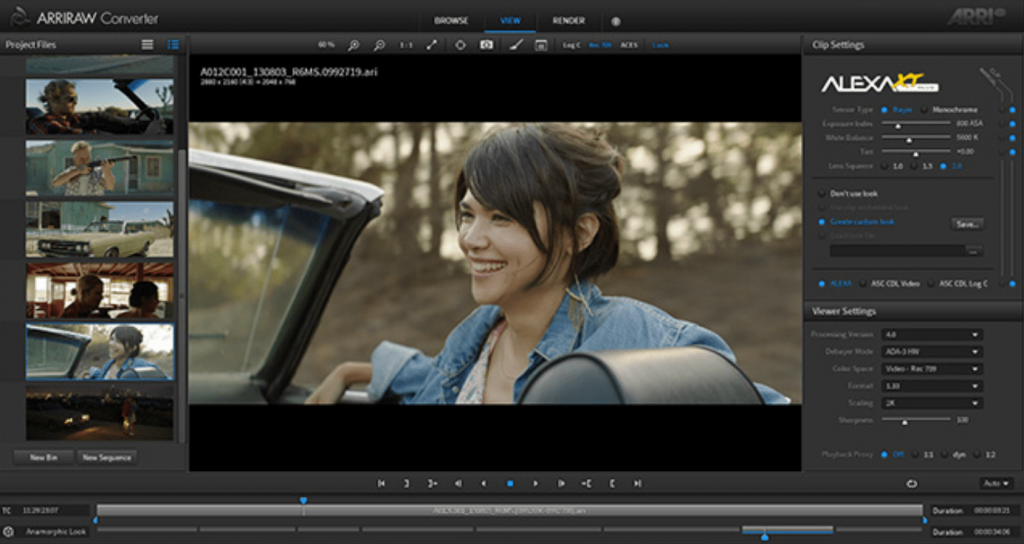Open the RENDER tab
This screenshot has width=1024, height=544.
point(567,21)
